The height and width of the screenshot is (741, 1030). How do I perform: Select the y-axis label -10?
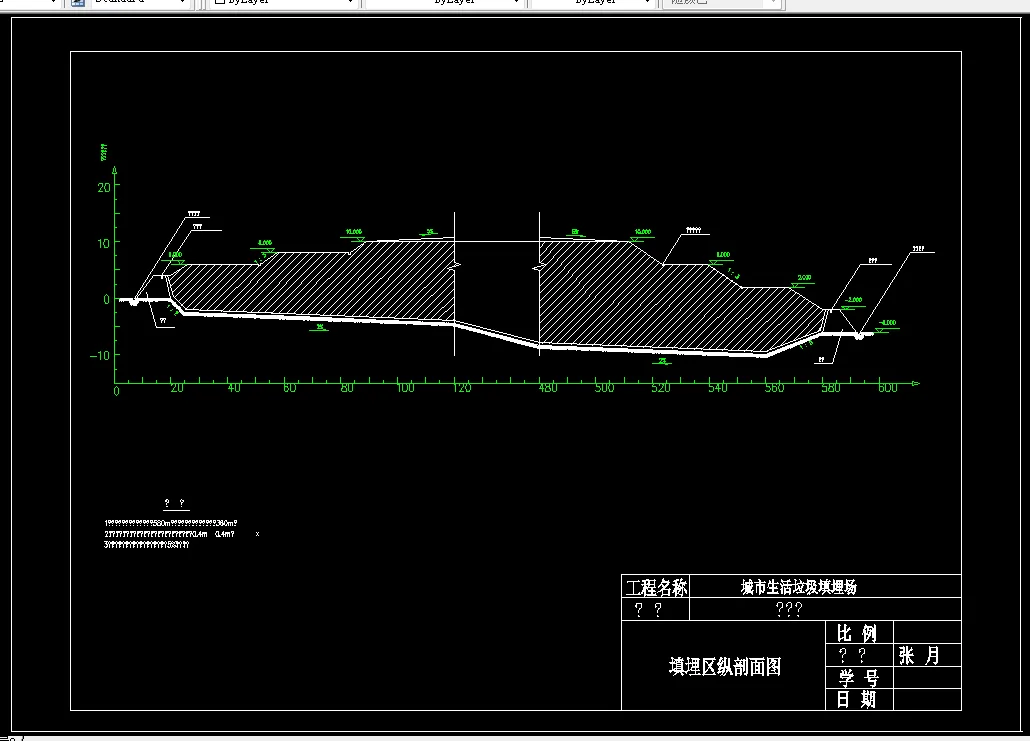coord(100,355)
